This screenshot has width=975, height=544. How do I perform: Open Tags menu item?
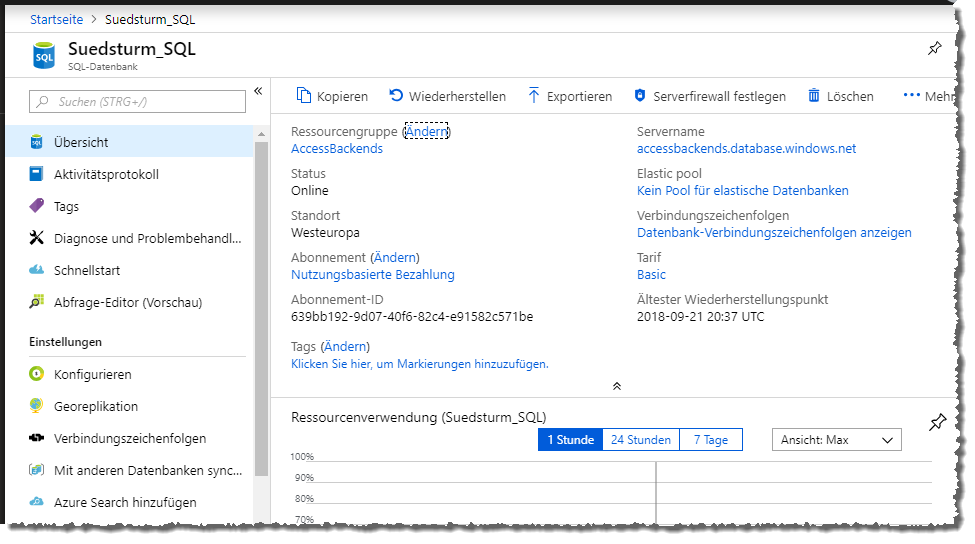(x=129, y=206)
